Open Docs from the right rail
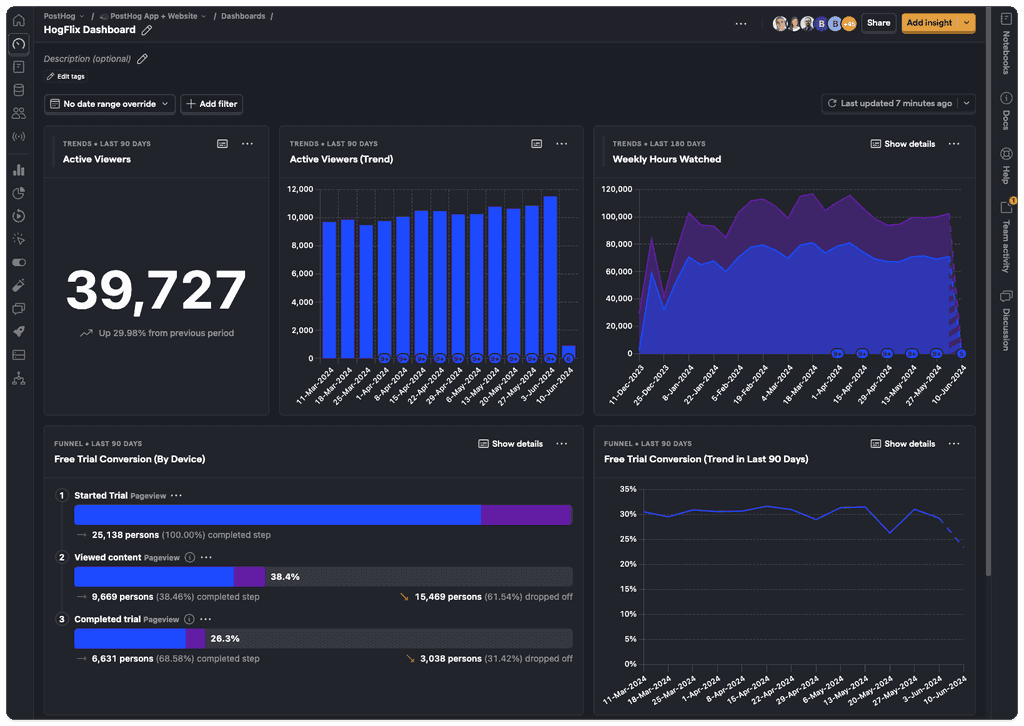The height and width of the screenshot is (726, 1024). click(x=1004, y=100)
